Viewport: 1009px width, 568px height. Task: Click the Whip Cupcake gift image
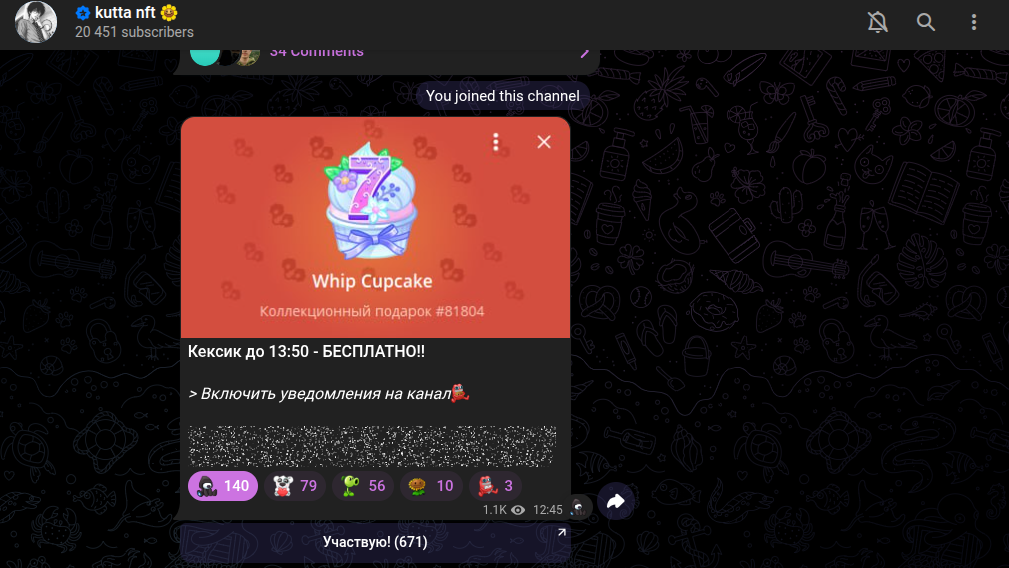(x=371, y=199)
